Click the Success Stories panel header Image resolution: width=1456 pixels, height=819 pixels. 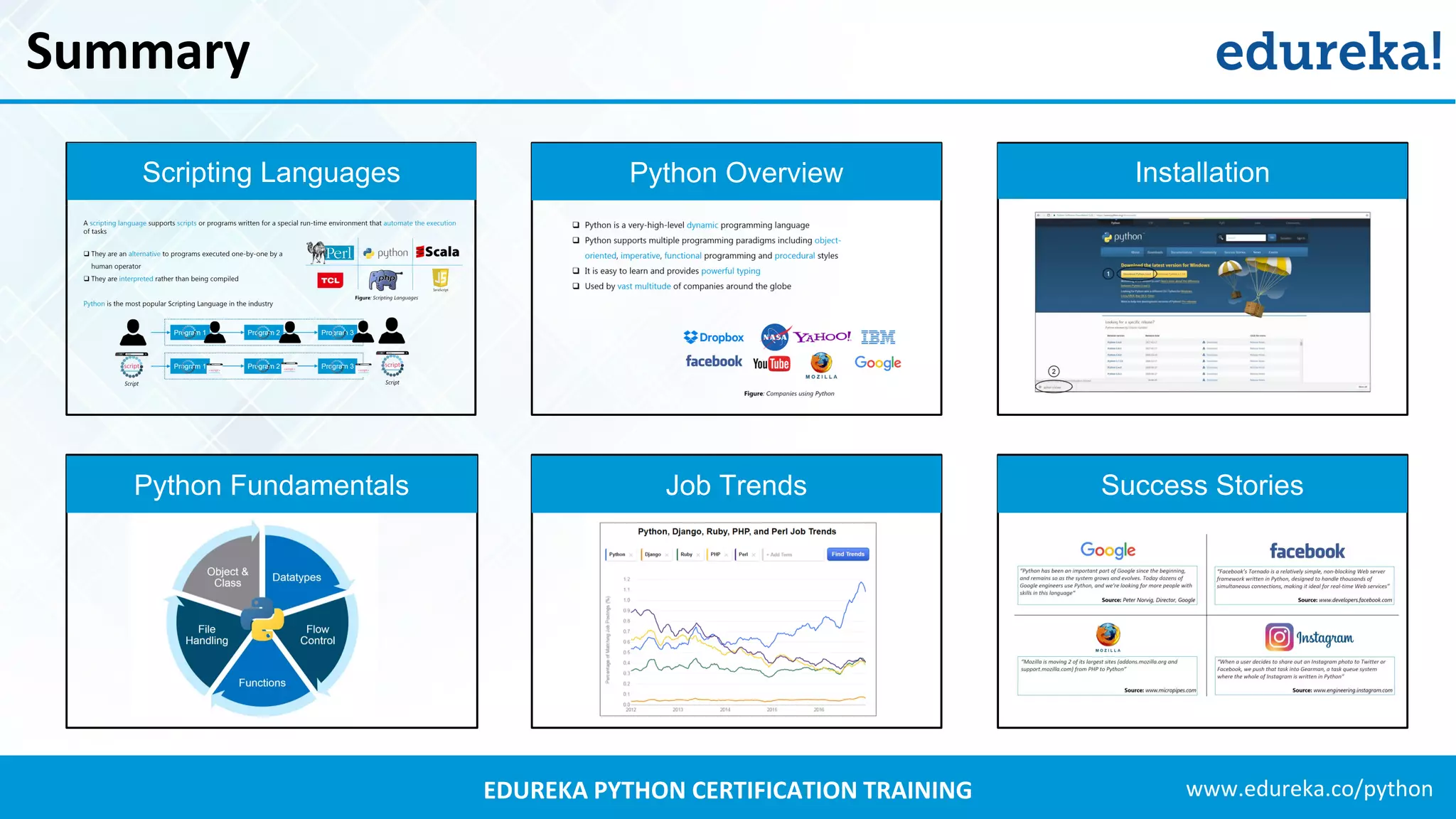click(1202, 485)
